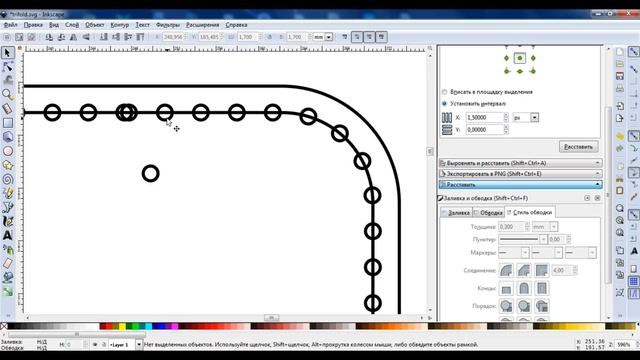Select 'Установить интервал' radio button
The image size is (640, 360).
[x=444, y=104]
